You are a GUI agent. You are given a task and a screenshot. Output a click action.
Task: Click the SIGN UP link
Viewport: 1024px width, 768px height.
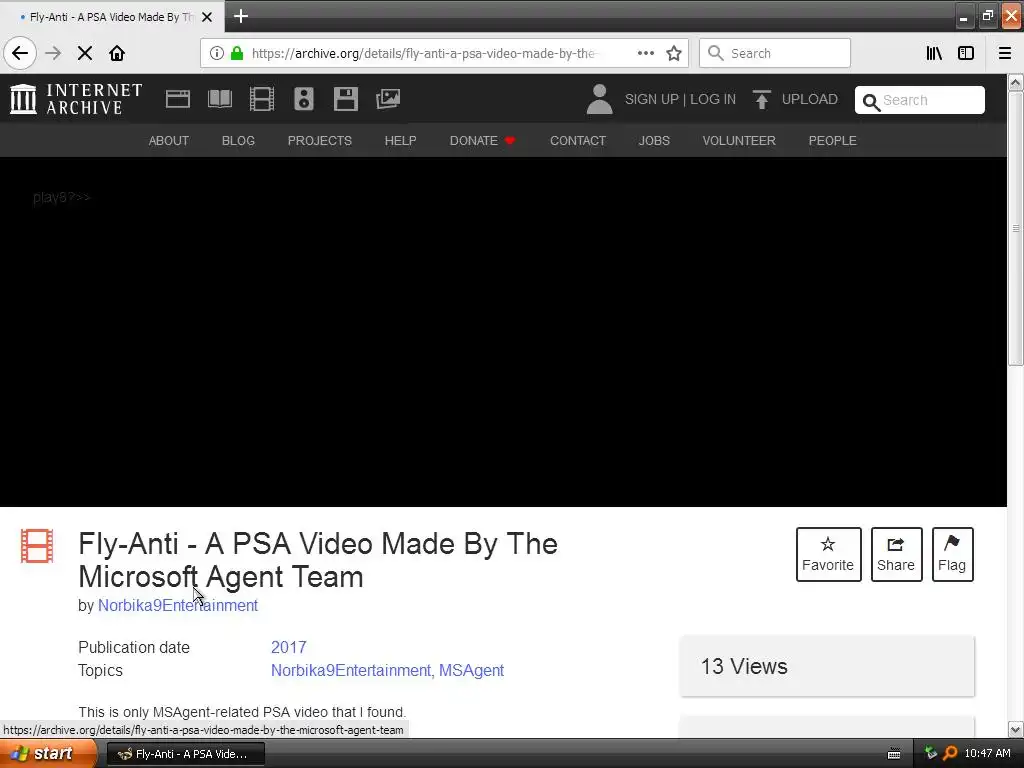click(x=652, y=99)
